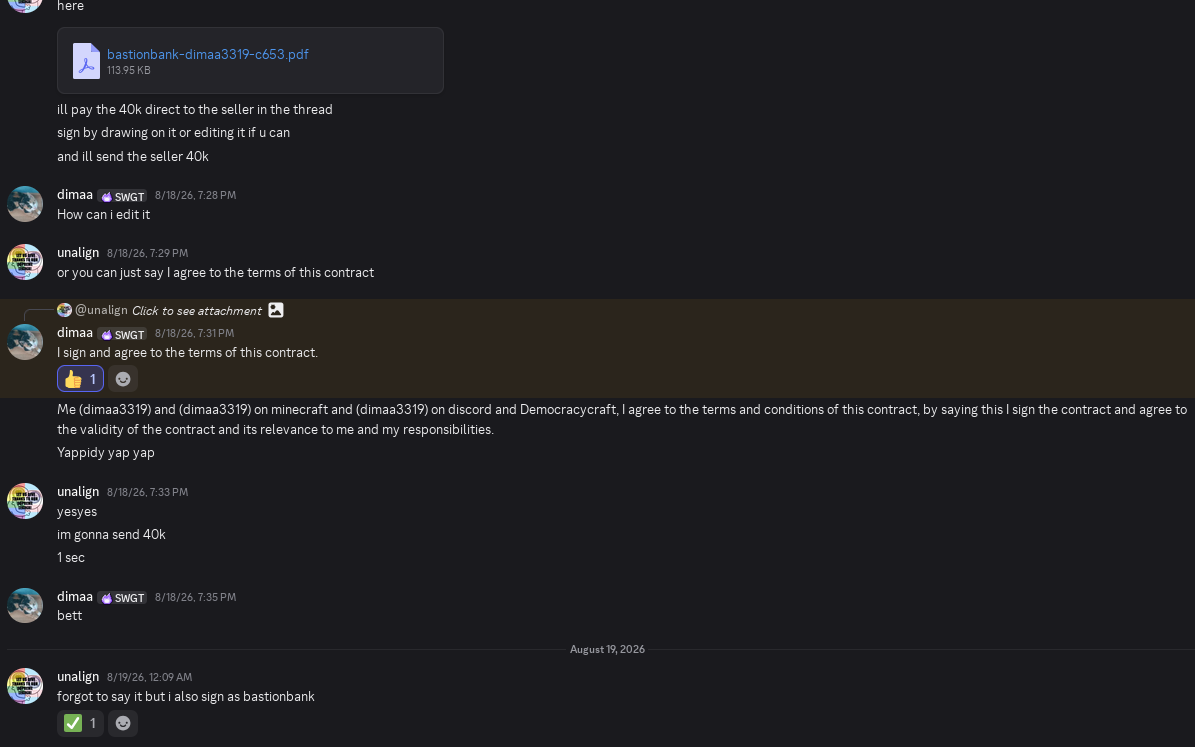Open unalign's avatar at 7:29 PM message
Viewport: 1195px width, 747px height.
[25, 262]
